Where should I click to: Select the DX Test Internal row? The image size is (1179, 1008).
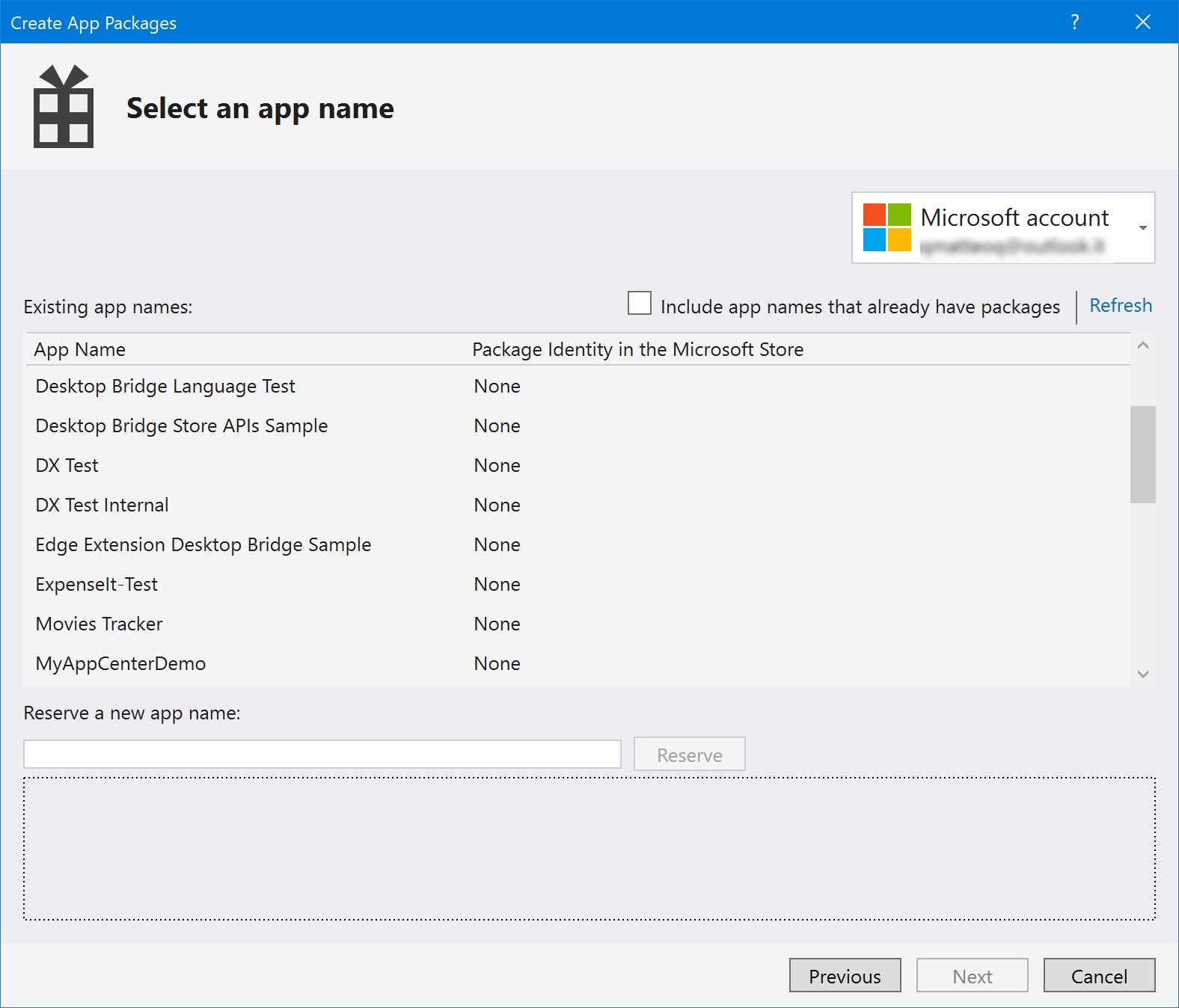coord(577,505)
